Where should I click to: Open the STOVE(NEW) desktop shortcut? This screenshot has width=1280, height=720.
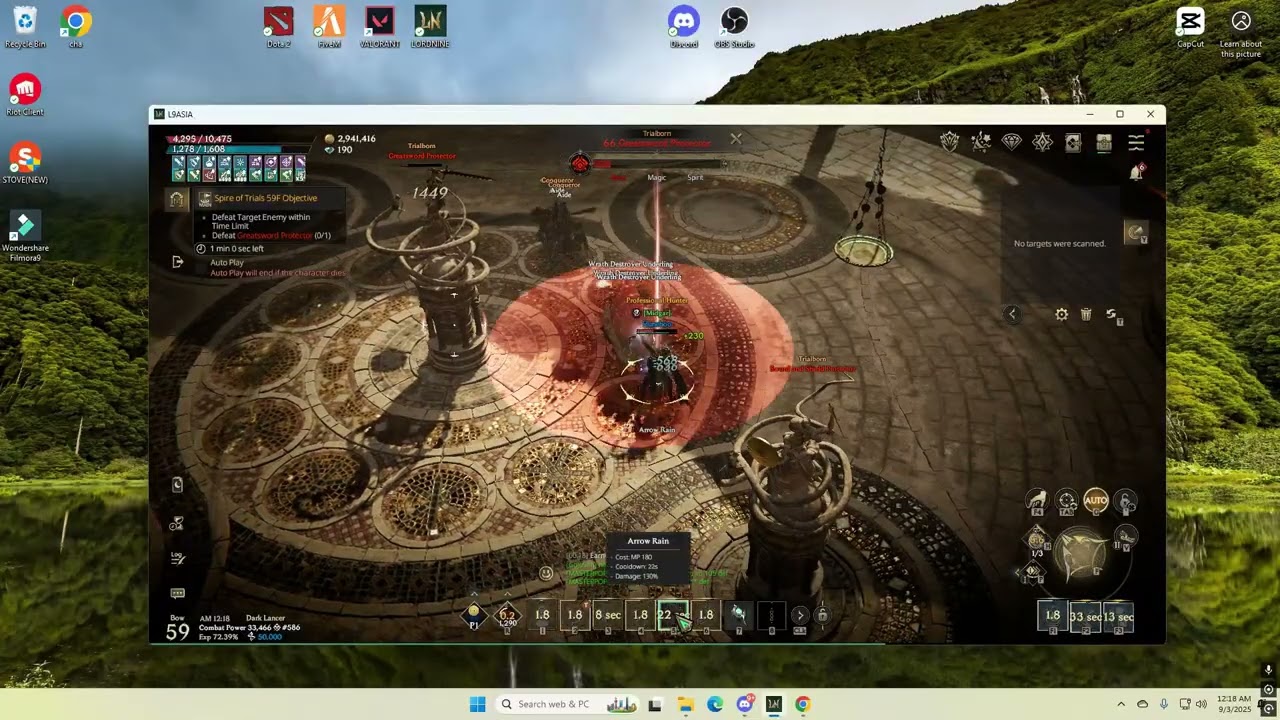click(x=25, y=162)
